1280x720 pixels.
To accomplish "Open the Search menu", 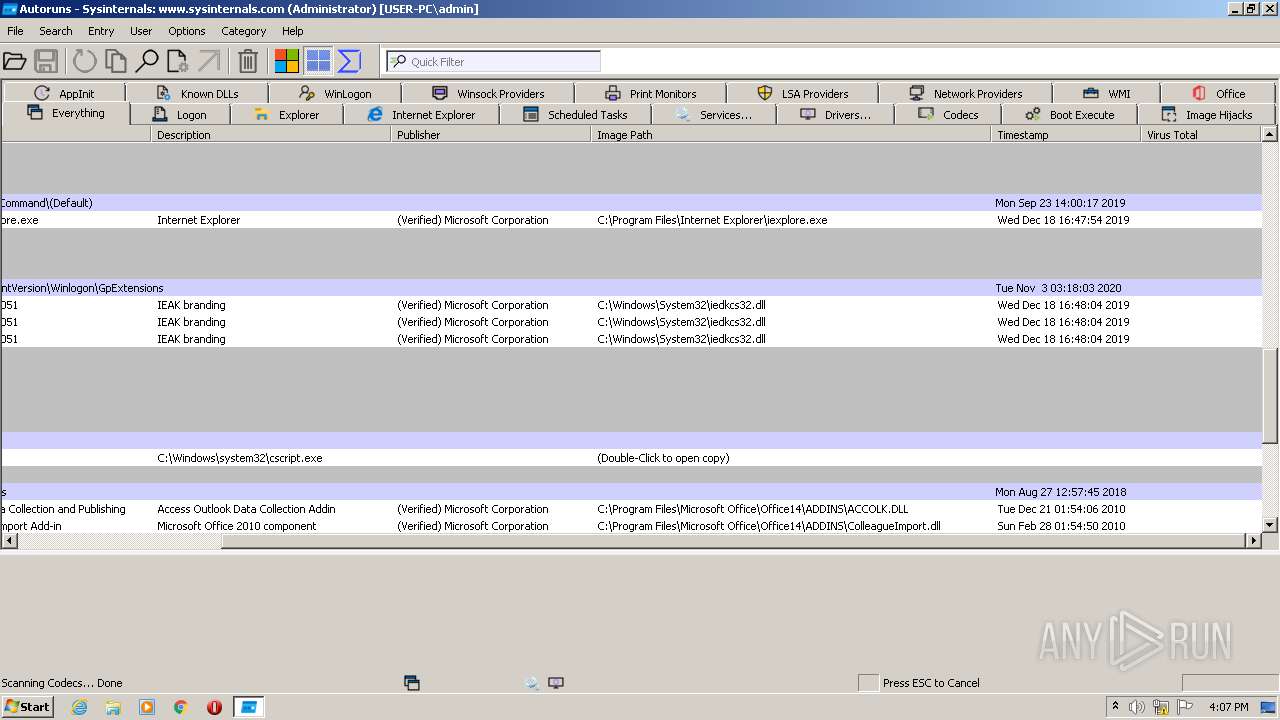I will (x=56, y=31).
